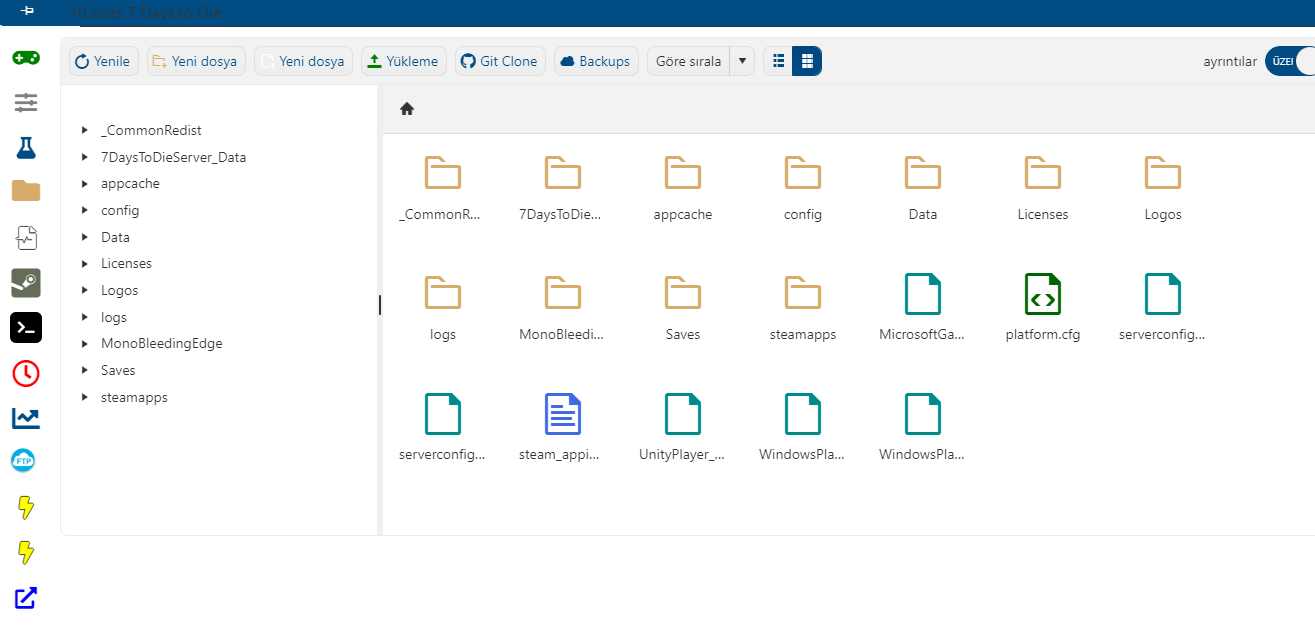Switch to list view layout
The width and height of the screenshot is (1315, 639).
778,61
